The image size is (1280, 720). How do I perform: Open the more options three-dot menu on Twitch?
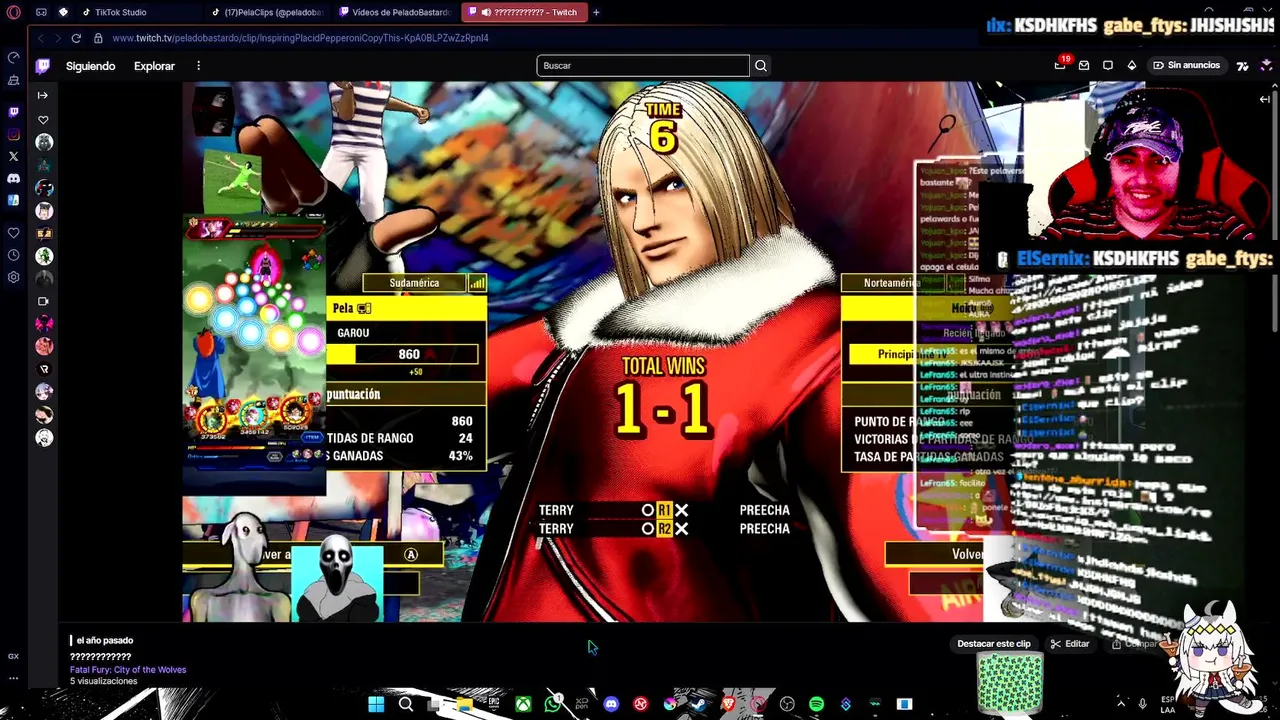tap(198, 66)
